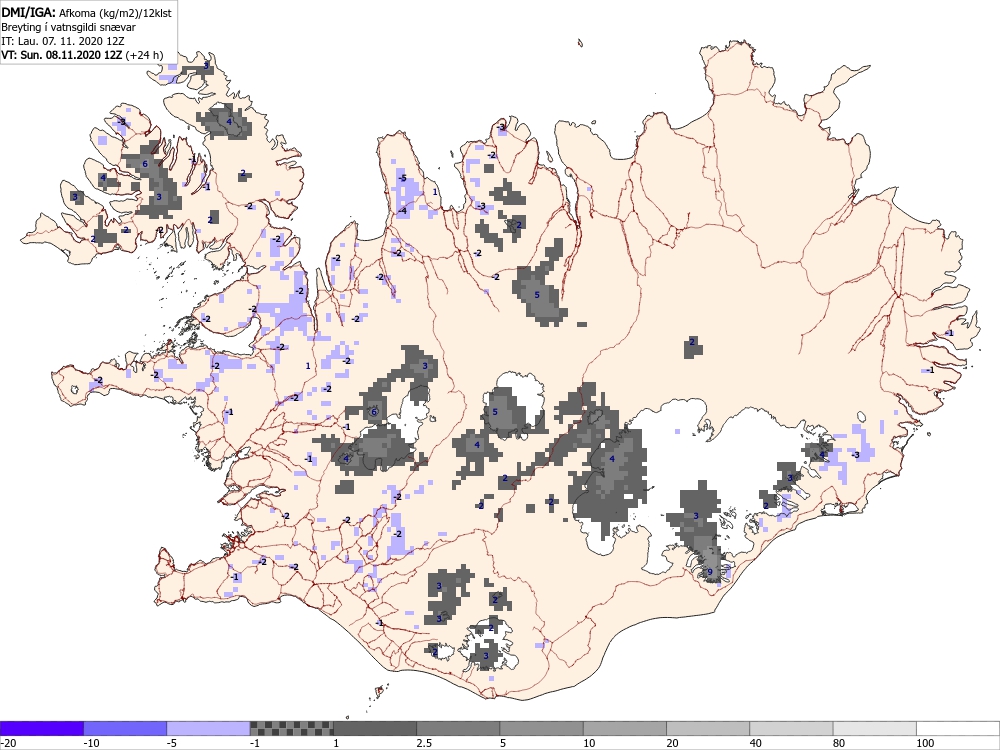Click the 'IT: Lau. 07. 11. 2020 12Z' line
This screenshot has height=750, width=1000.
(62, 41)
